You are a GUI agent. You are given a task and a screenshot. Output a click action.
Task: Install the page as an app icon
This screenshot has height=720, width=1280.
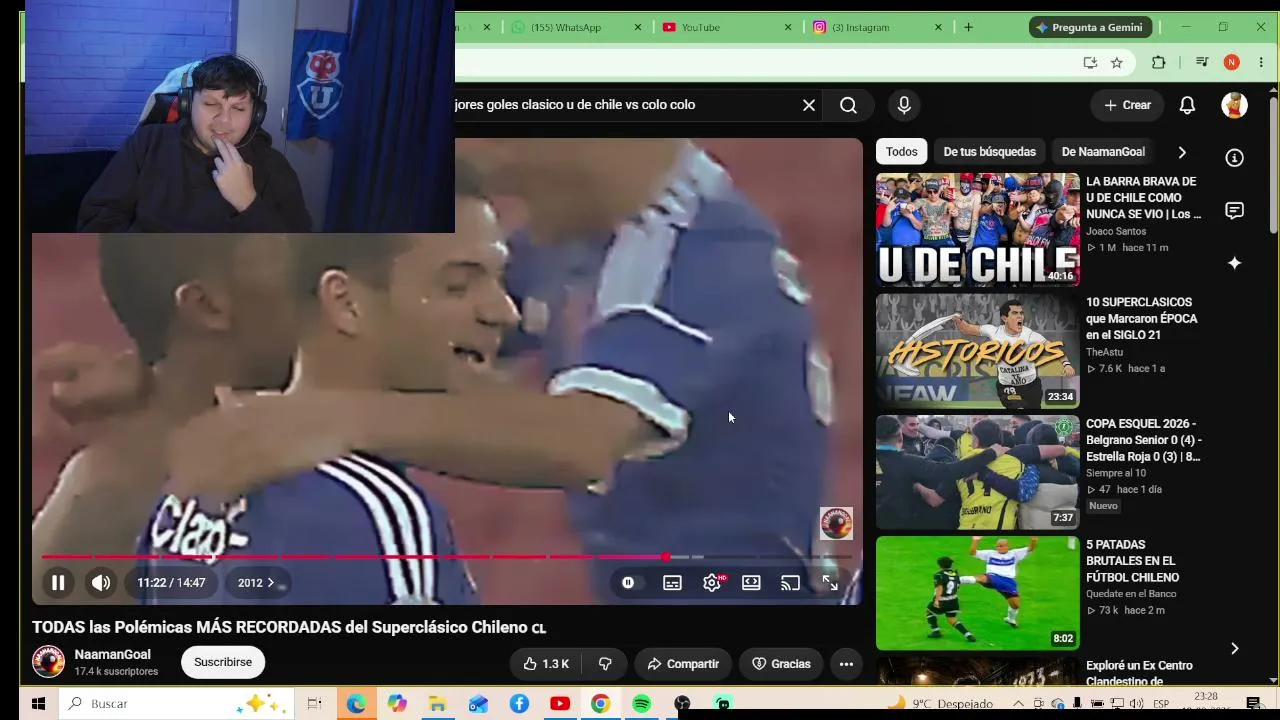click(x=1090, y=62)
